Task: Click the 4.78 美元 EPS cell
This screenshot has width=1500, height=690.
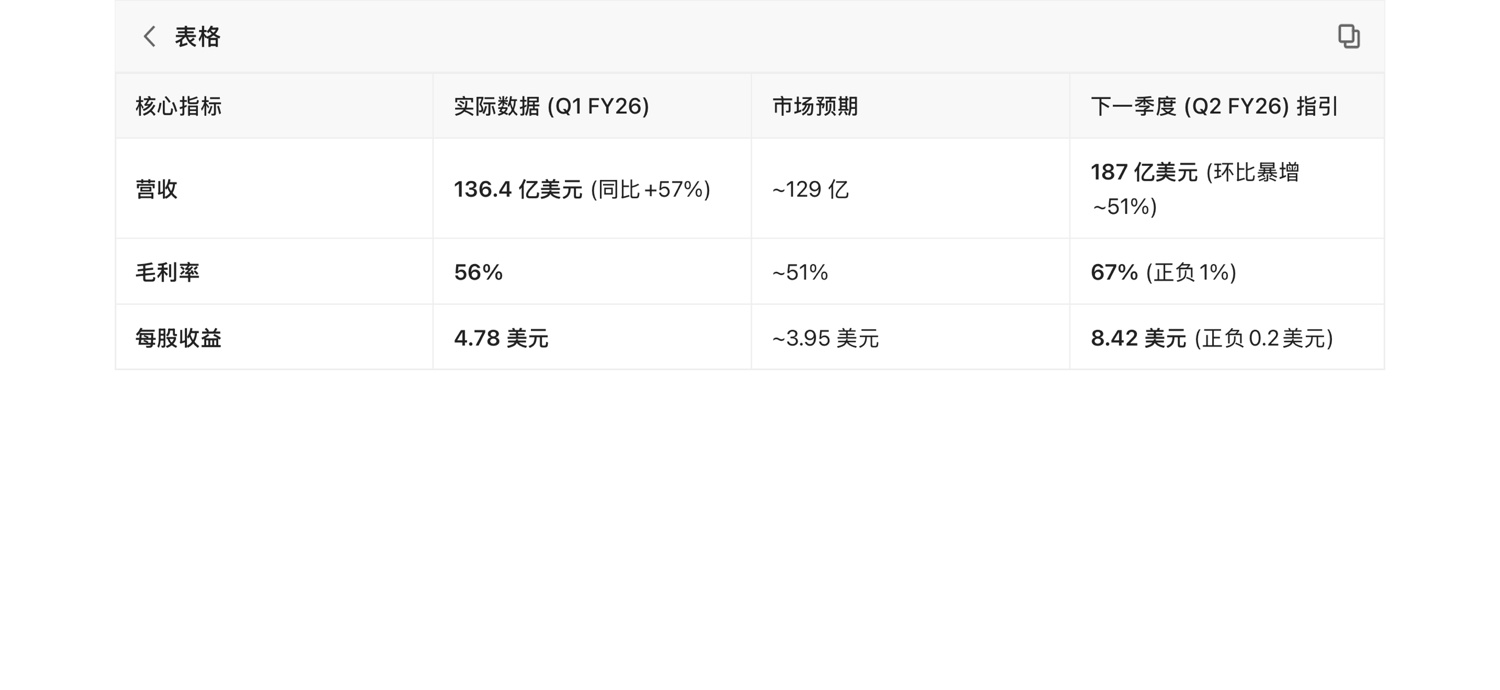Action: pyautogui.click(x=501, y=338)
